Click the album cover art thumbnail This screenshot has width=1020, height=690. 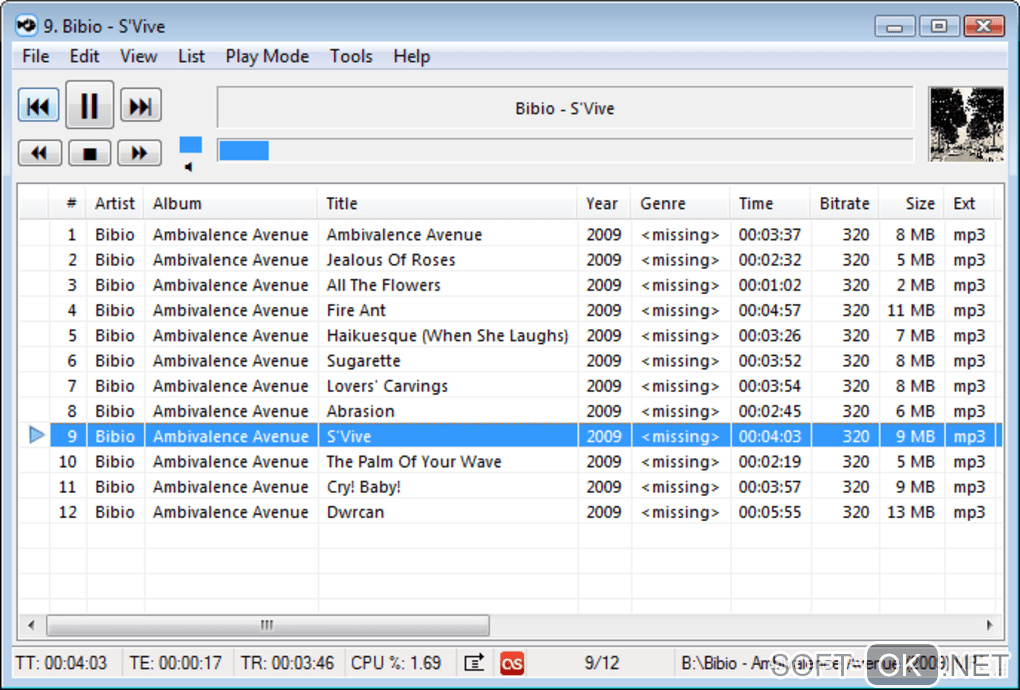tap(966, 124)
